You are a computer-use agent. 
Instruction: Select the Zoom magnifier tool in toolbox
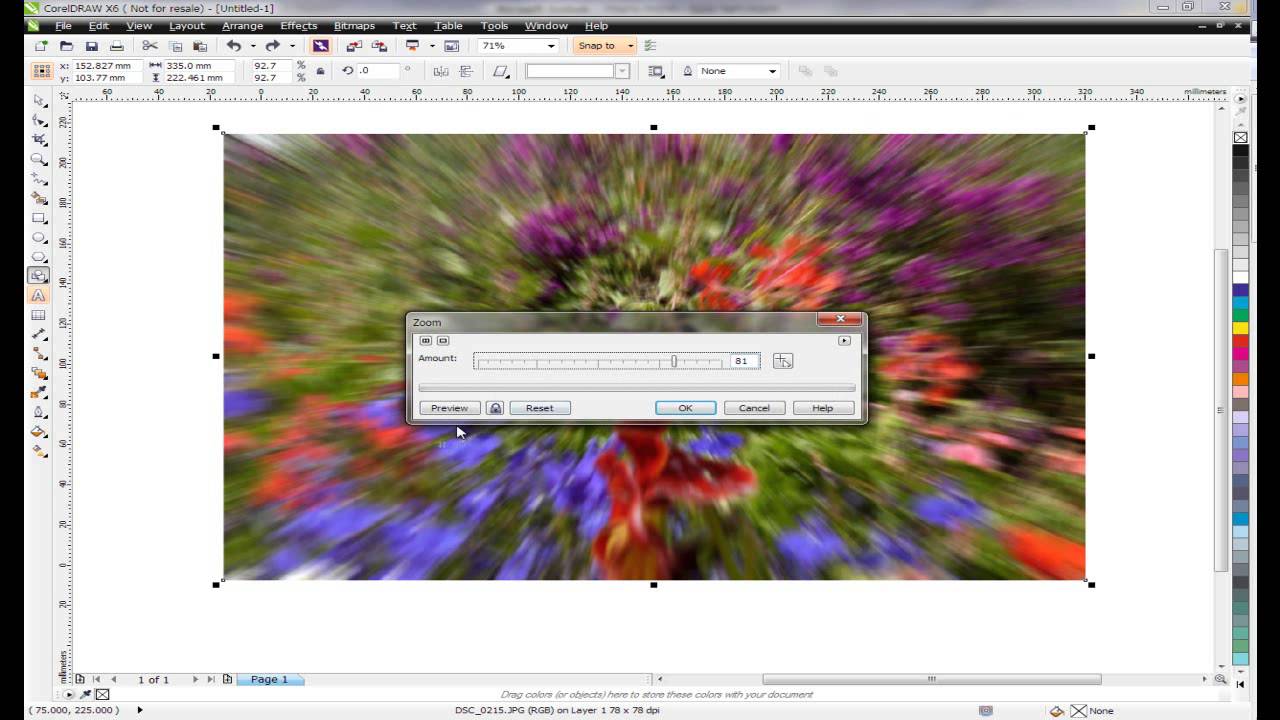point(38,159)
